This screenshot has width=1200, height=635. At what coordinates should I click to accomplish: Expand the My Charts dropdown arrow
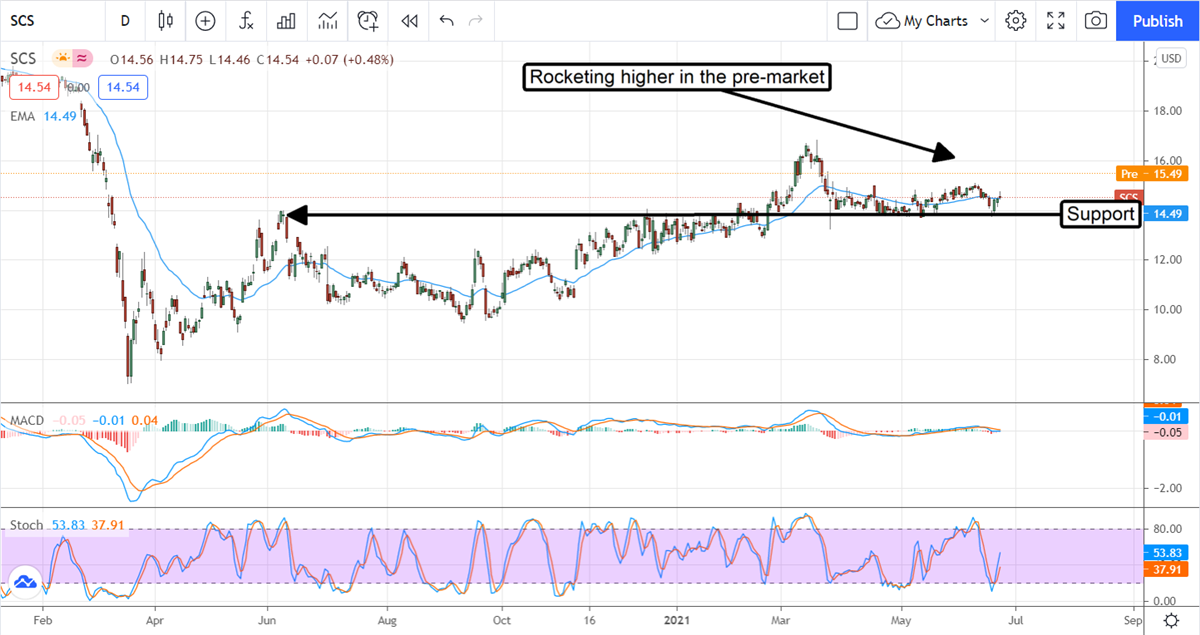pos(985,20)
